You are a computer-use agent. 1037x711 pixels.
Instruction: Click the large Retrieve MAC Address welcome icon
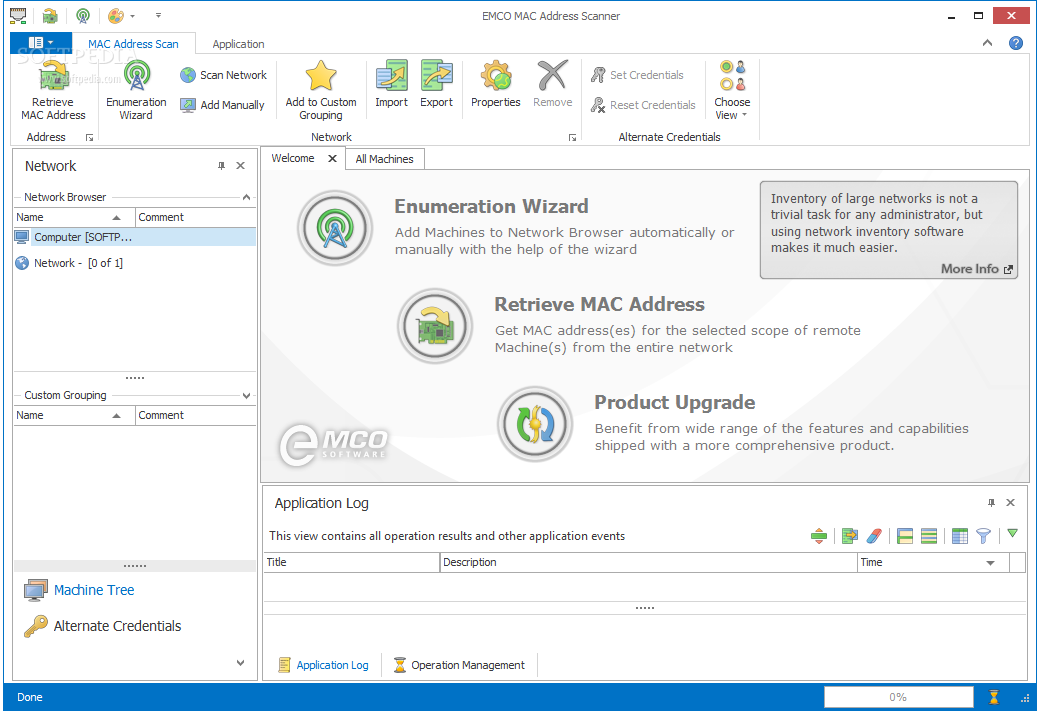click(x=435, y=325)
